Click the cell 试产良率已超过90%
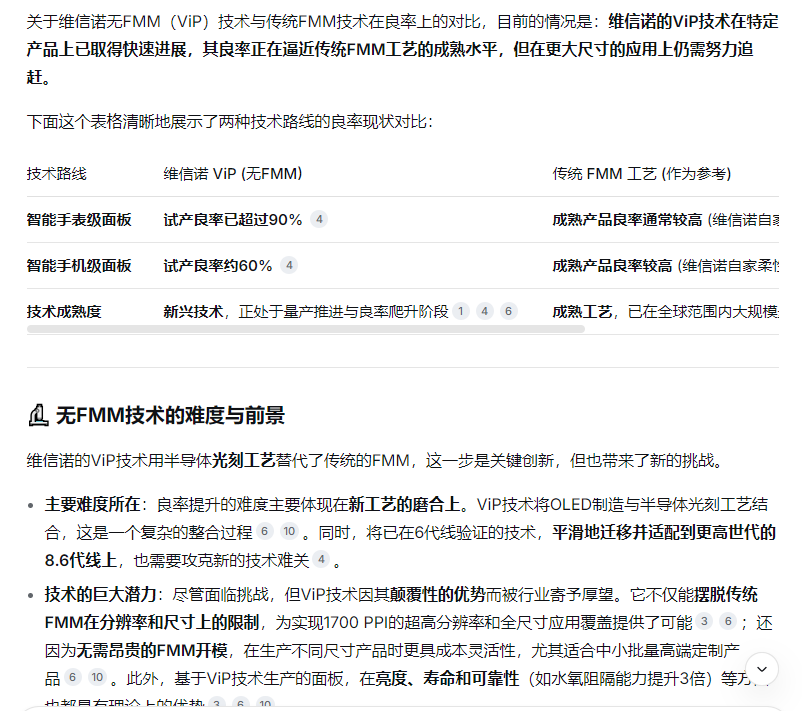Image resolution: width=802 pixels, height=711 pixels. pos(233,220)
